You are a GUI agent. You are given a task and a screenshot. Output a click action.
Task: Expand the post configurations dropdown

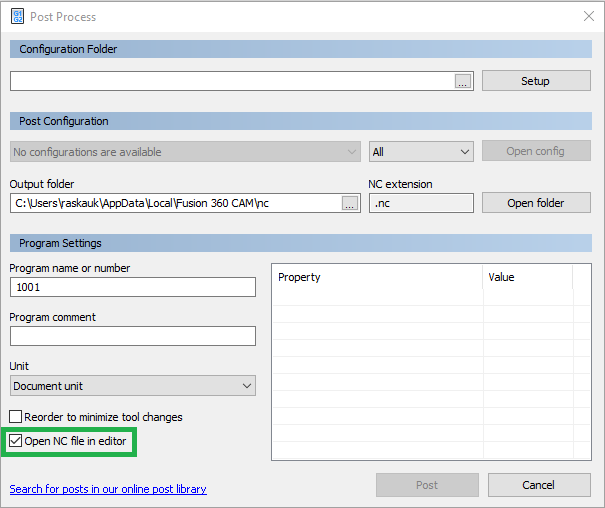[185, 152]
